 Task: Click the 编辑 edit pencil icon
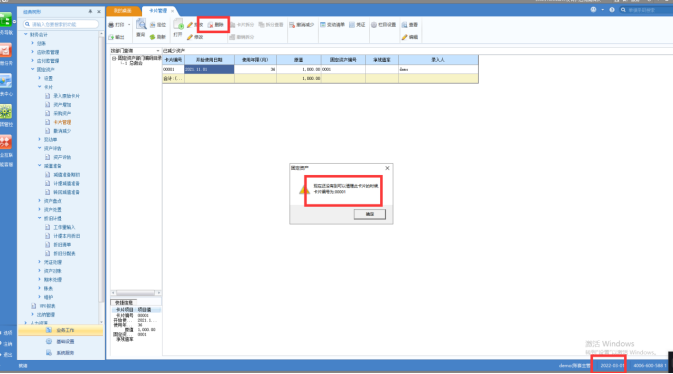pyautogui.click(x=409, y=37)
